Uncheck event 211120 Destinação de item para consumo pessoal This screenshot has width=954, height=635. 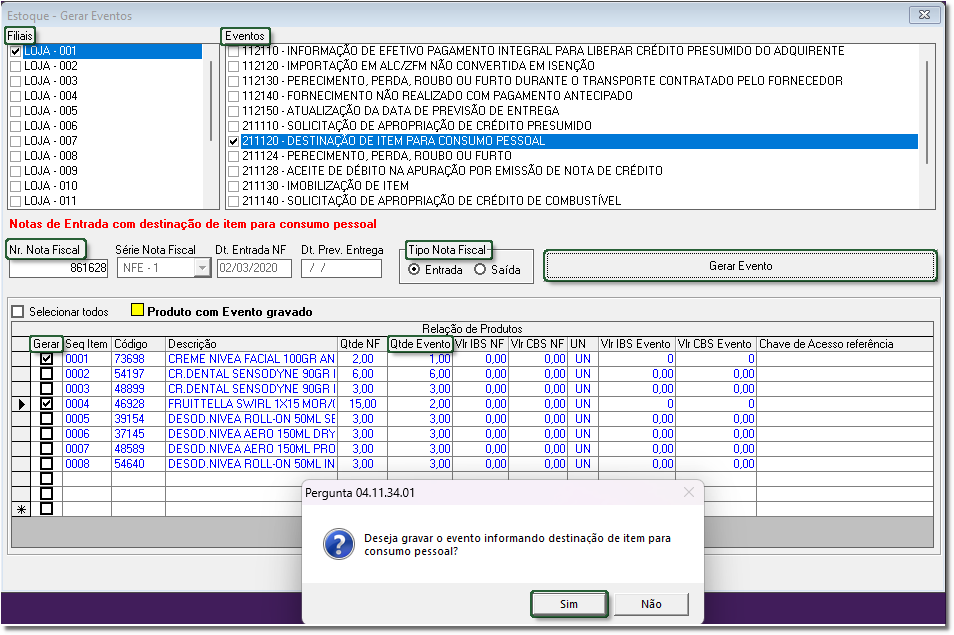[x=234, y=141]
